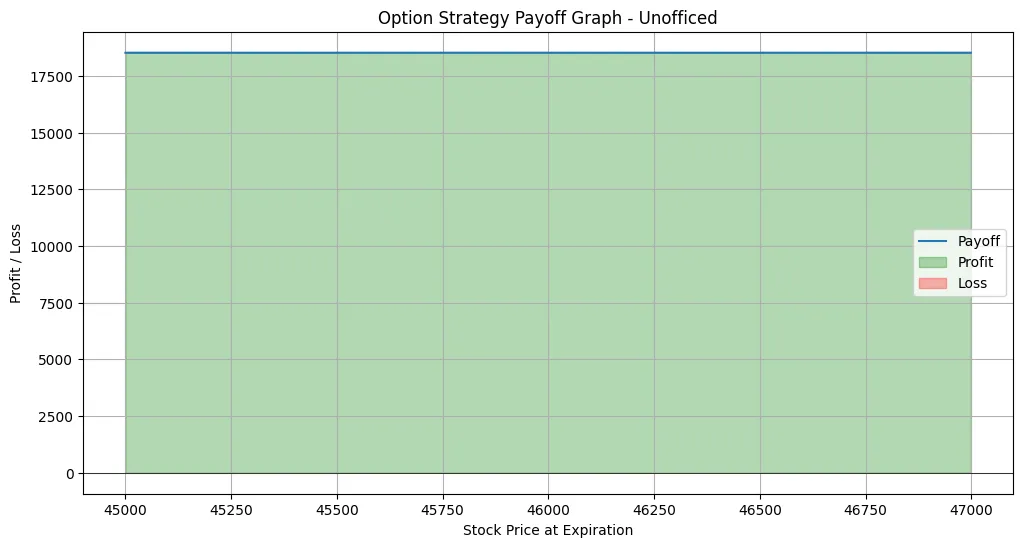This screenshot has width=1023, height=547.
Task: Select the "Profit" legend label
Action: click(x=975, y=262)
